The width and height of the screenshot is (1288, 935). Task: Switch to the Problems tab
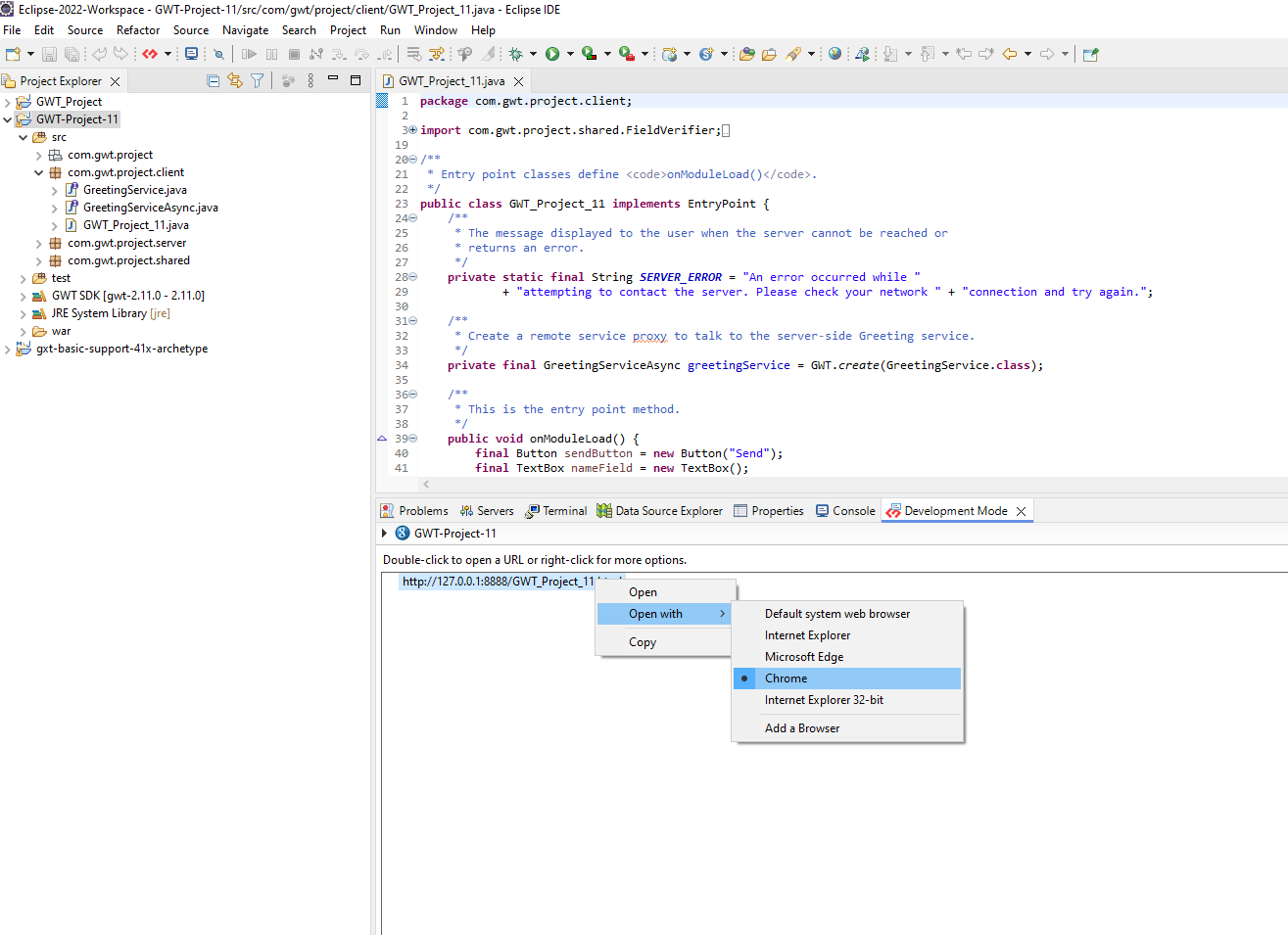click(414, 511)
